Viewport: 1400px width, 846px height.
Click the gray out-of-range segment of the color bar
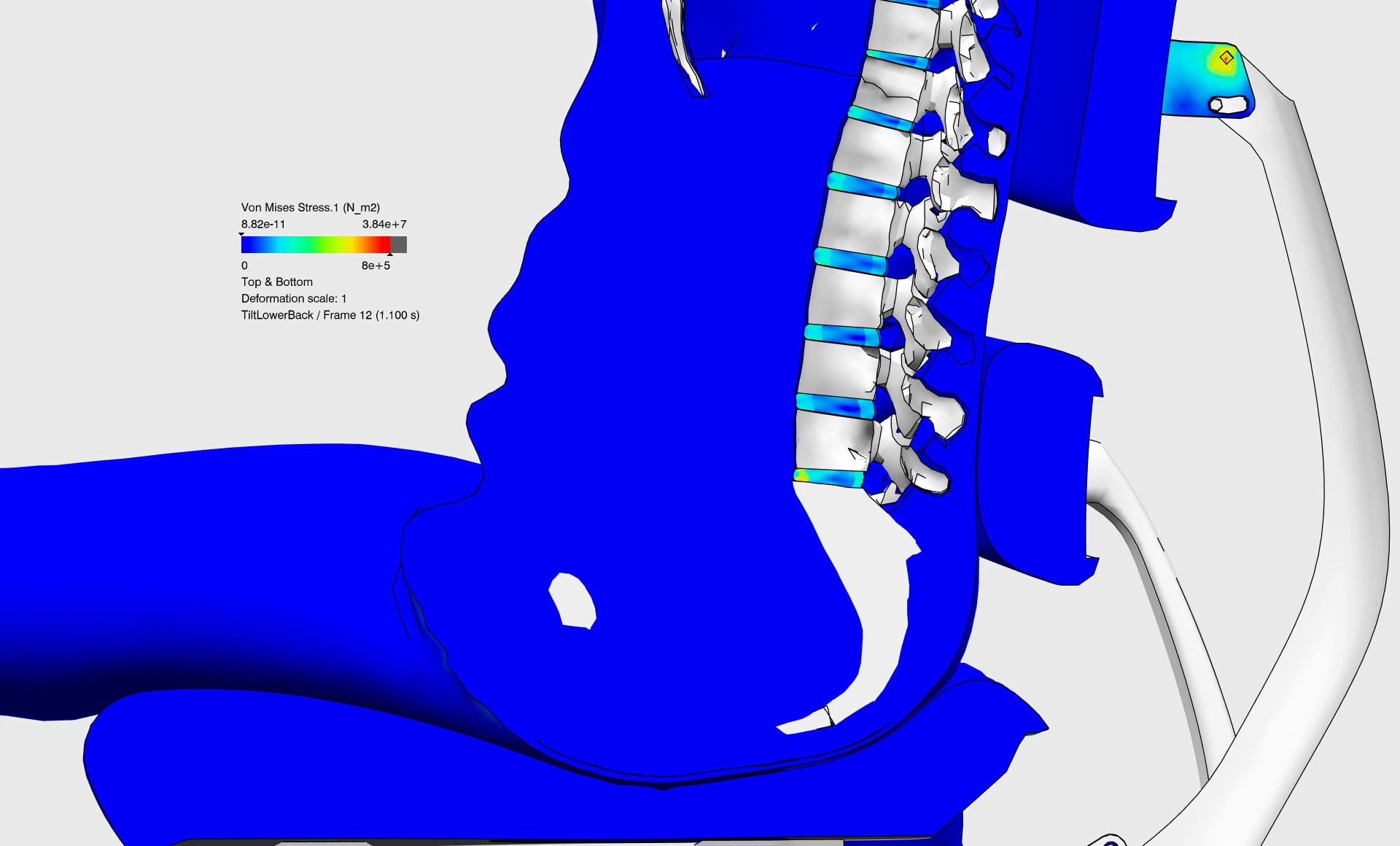click(400, 246)
